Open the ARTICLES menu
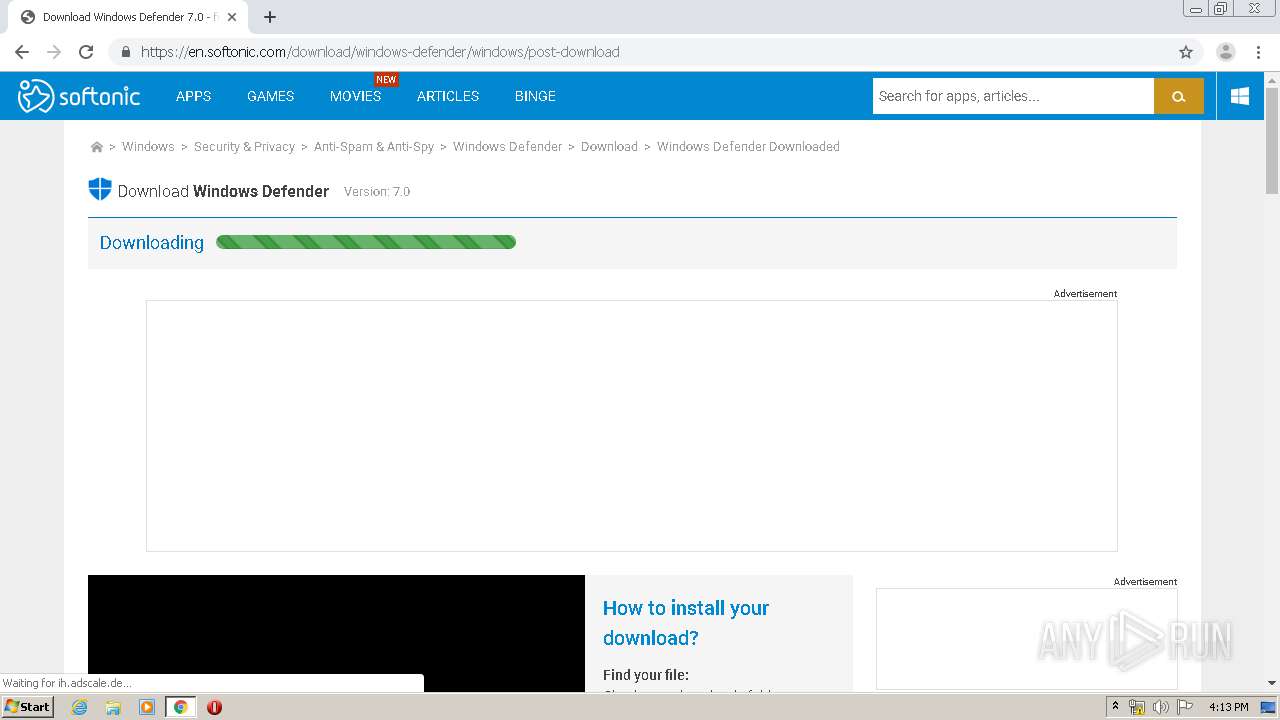The image size is (1280, 720). tap(448, 96)
